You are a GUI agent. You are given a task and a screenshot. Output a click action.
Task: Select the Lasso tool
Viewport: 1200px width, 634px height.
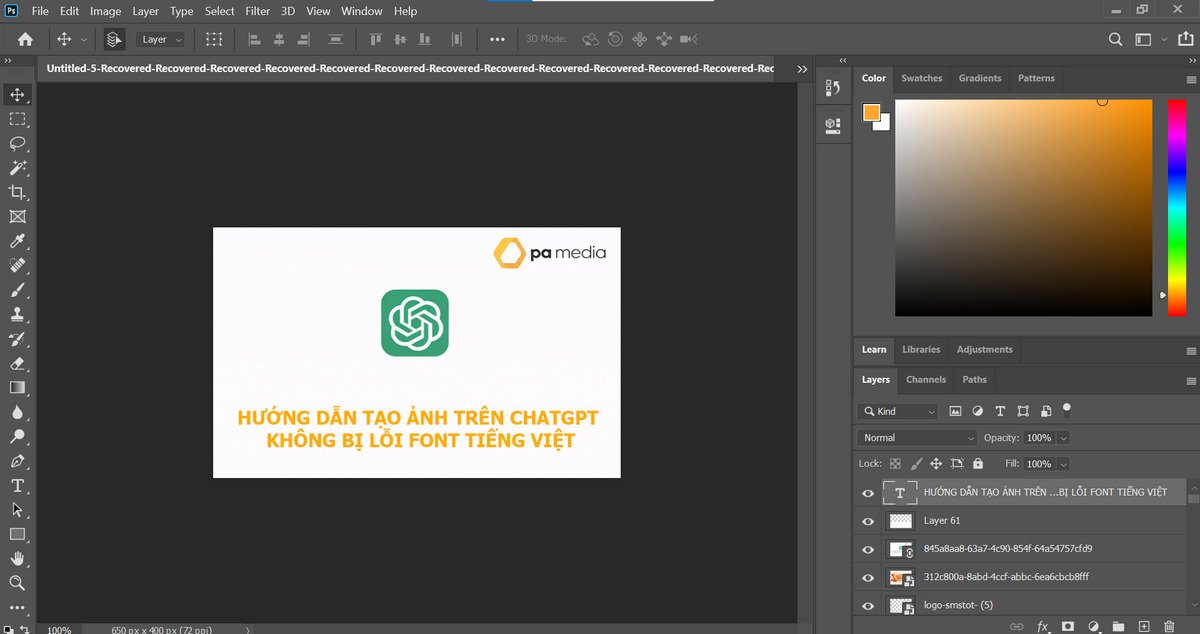[x=17, y=143]
